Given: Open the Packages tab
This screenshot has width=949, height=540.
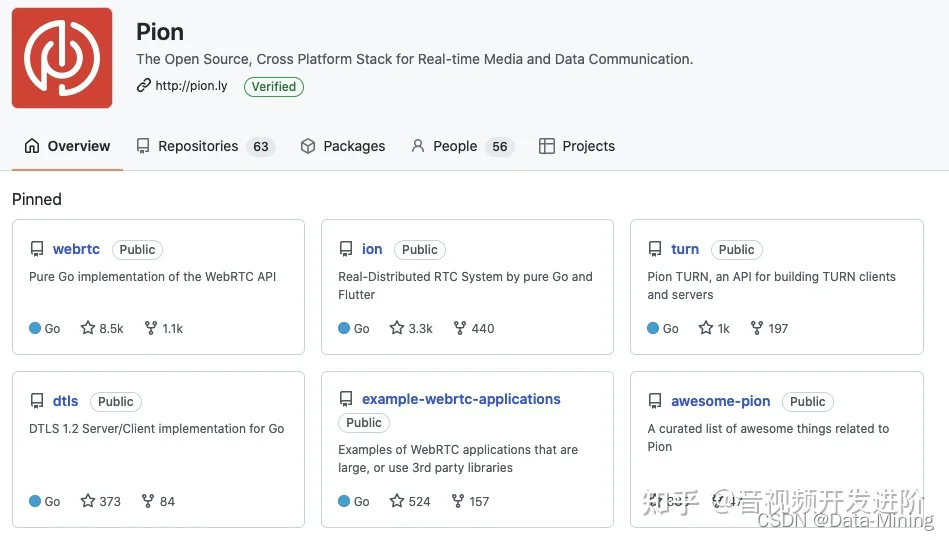Looking at the screenshot, I should pyautogui.click(x=343, y=146).
